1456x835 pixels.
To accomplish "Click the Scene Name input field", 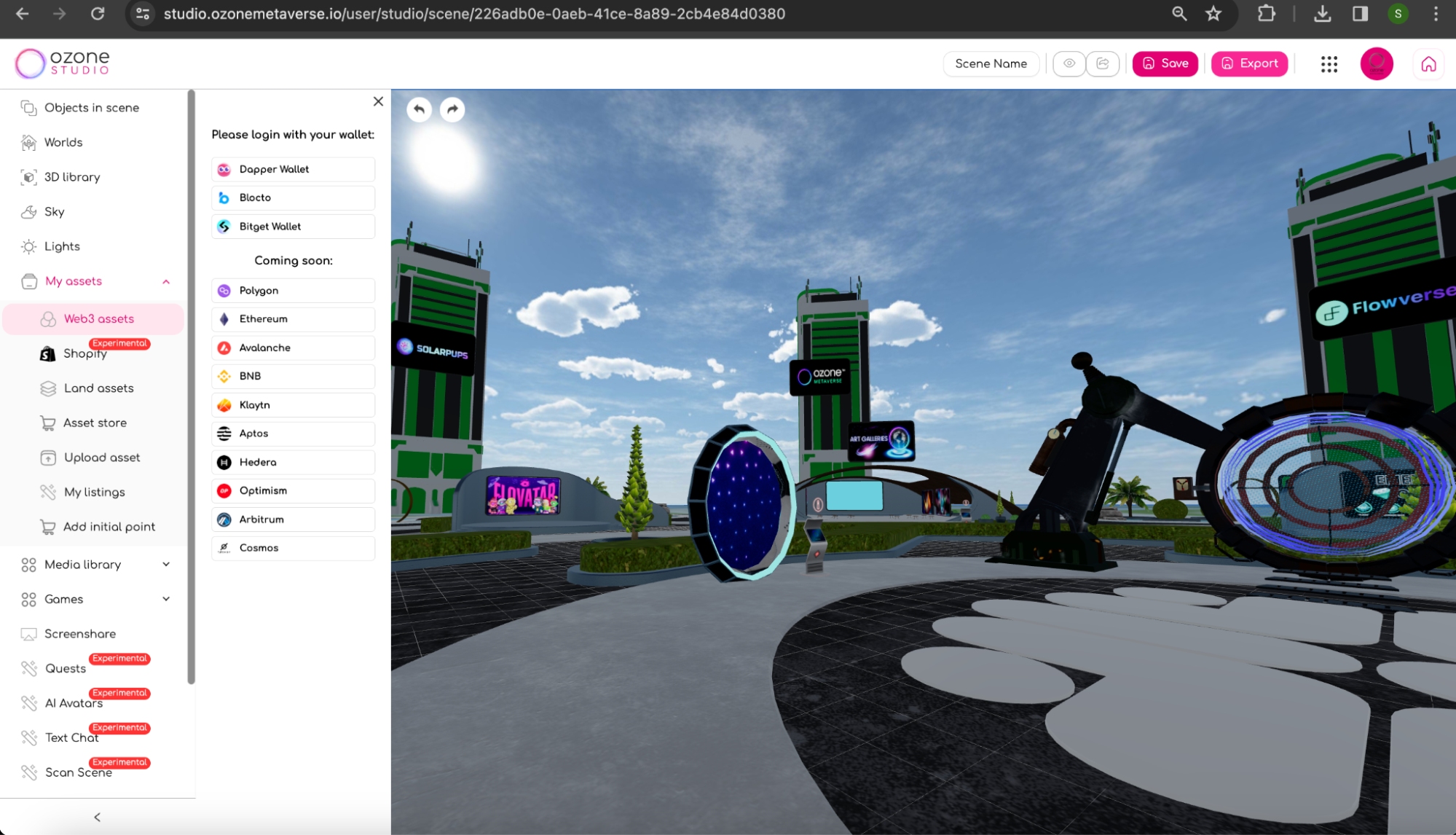I will click(x=991, y=63).
